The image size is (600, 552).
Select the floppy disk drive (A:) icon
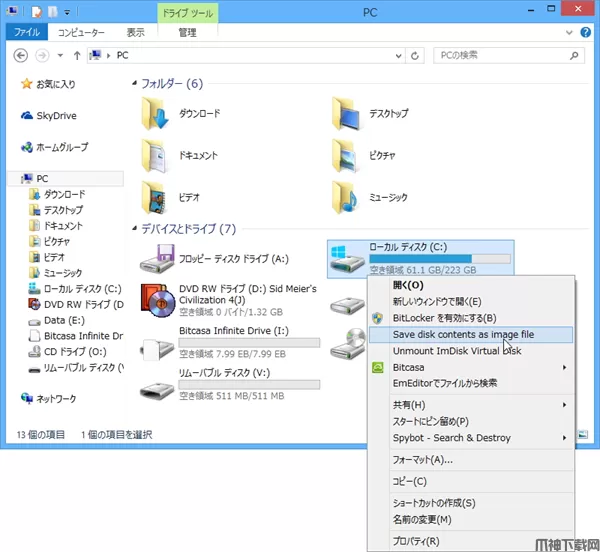point(157,259)
